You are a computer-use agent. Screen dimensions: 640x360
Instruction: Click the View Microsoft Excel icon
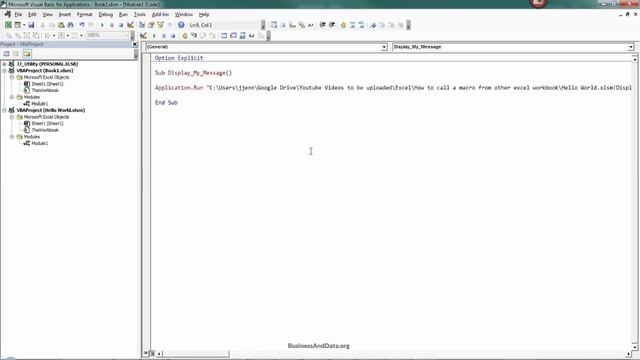point(8,25)
